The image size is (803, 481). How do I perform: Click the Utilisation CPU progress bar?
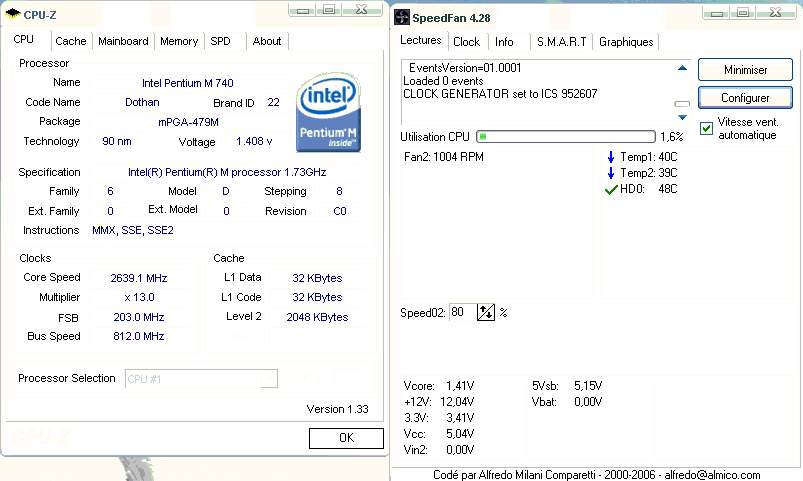(565, 136)
